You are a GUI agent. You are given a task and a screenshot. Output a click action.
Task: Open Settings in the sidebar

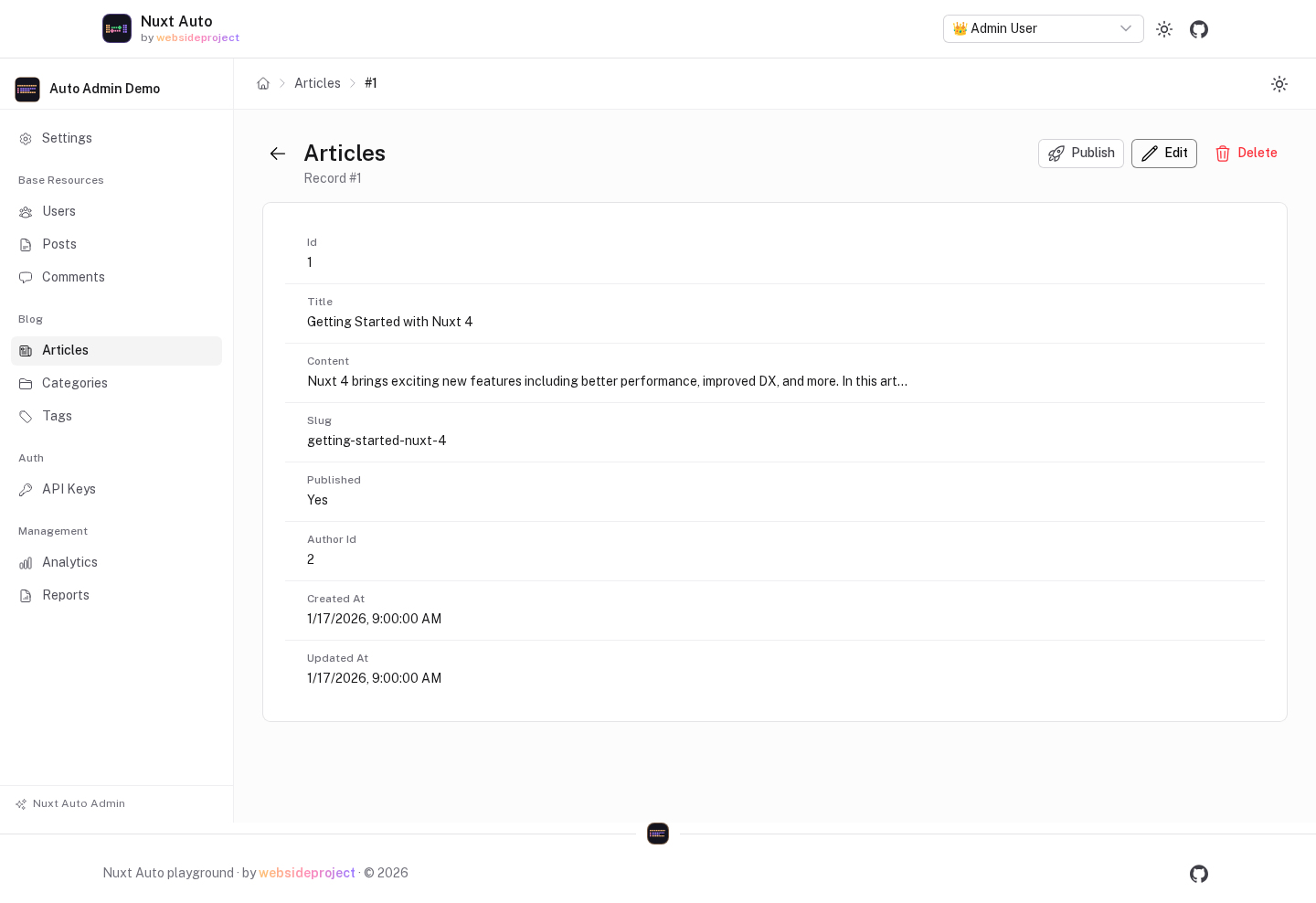(117, 139)
